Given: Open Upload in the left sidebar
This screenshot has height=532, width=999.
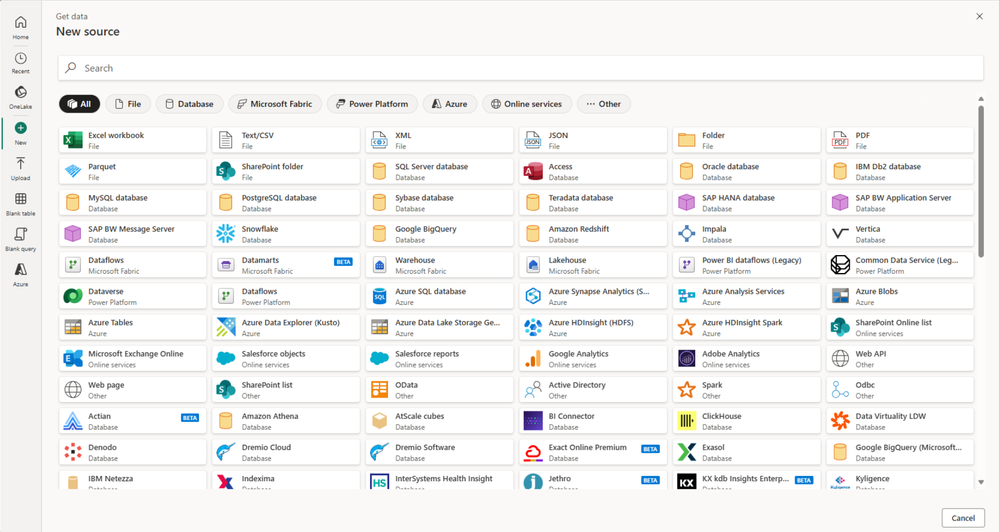Looking at the screenshot, I should click(20, 169).
